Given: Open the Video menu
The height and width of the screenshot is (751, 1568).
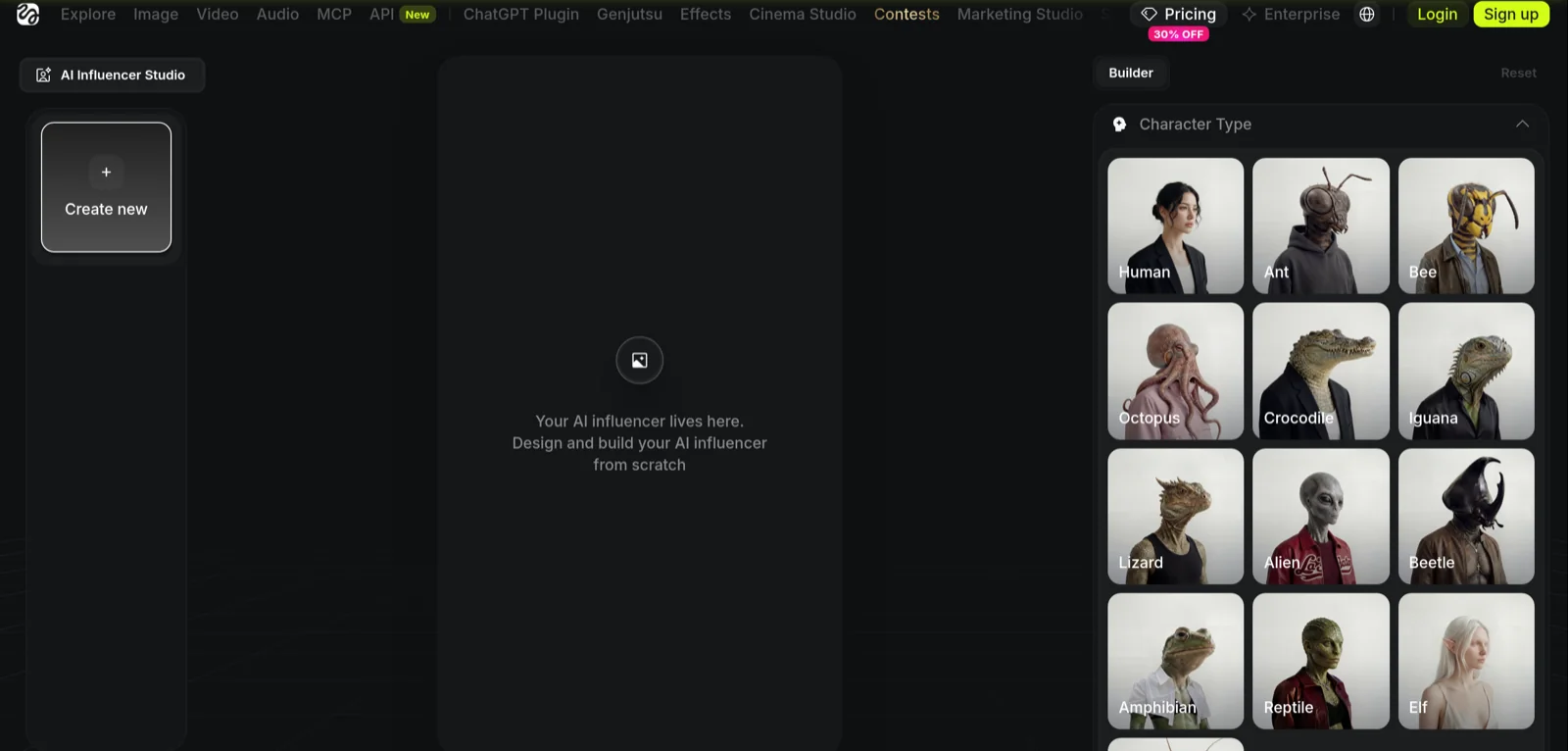Looking at the screenshot, I should [x=218, y=14].
